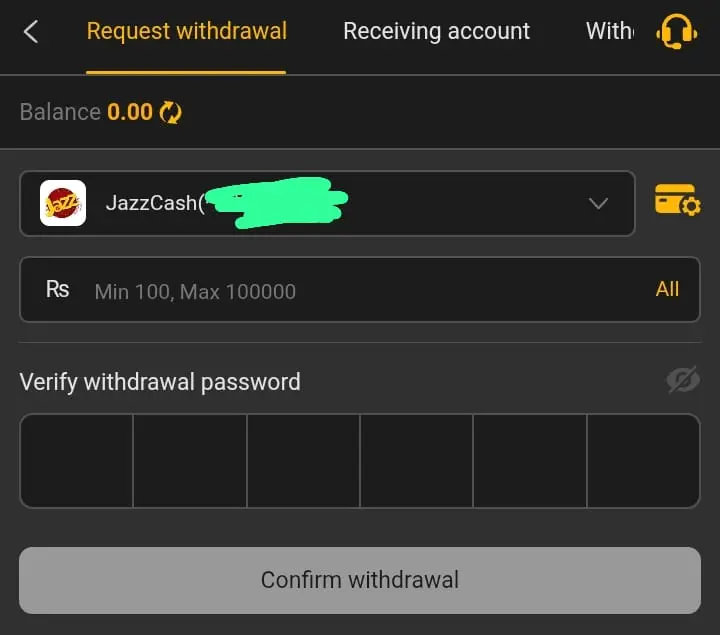Image resolution: width=720 pixels, height=635 pixels.
Task: Select the third password digit box
Action: pyautogui.click(x=303, y=461)
